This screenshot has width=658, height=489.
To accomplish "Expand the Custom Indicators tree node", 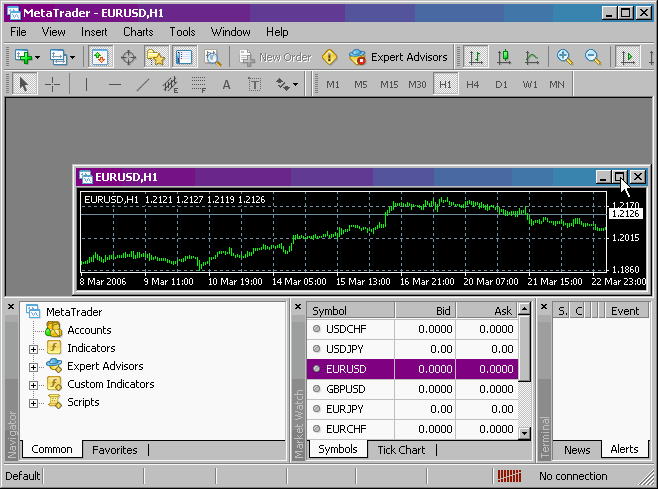I will pos(34,385).
